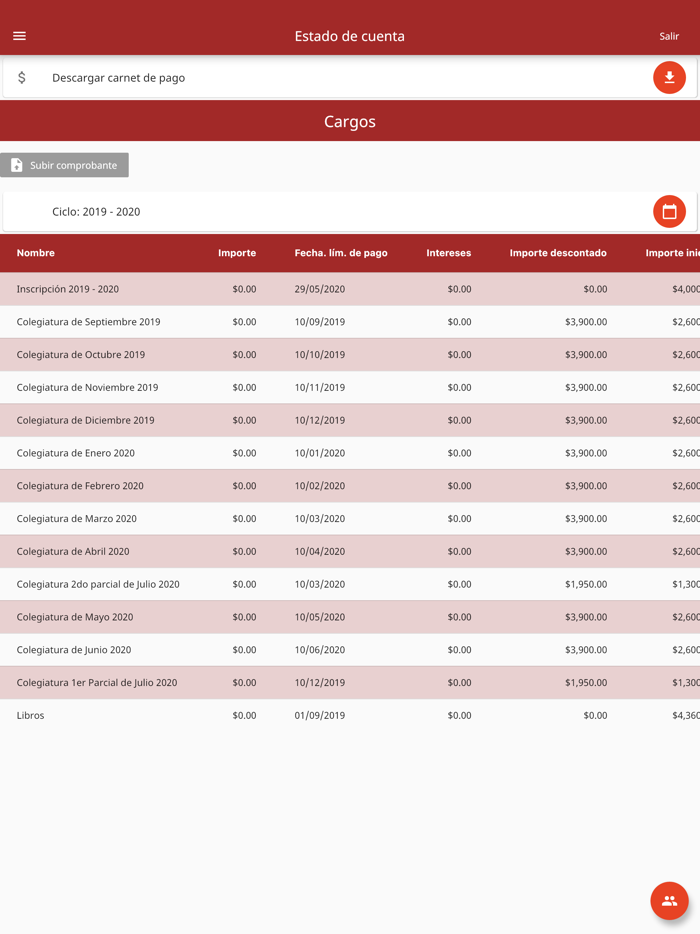This screenshot has width=700, height=934.
Task: Select Colegiatura de Abril 2020
Action: click(x=350, y=551)
